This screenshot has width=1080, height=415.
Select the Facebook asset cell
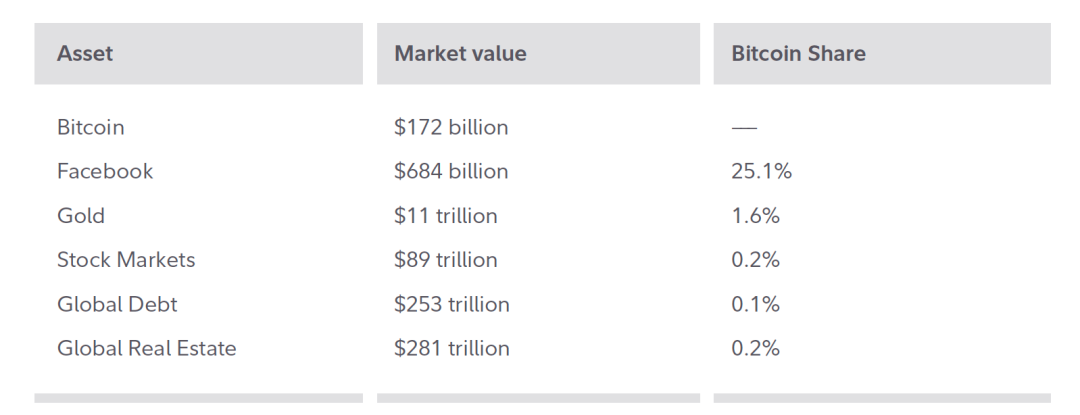coord(105,172)
